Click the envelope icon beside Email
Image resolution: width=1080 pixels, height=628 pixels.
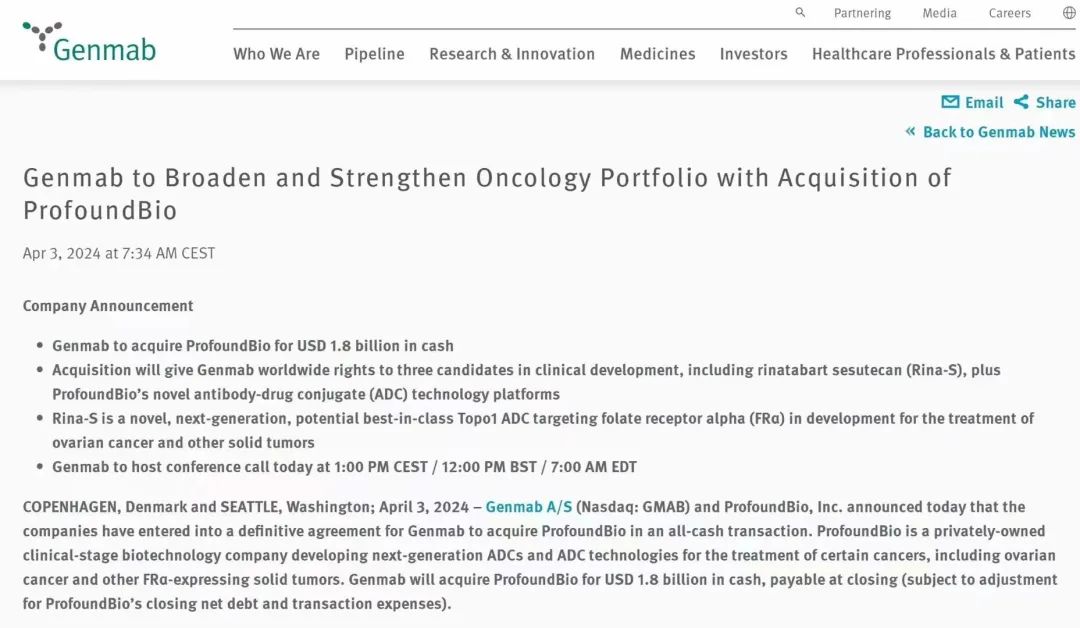(x=950, y=102)
